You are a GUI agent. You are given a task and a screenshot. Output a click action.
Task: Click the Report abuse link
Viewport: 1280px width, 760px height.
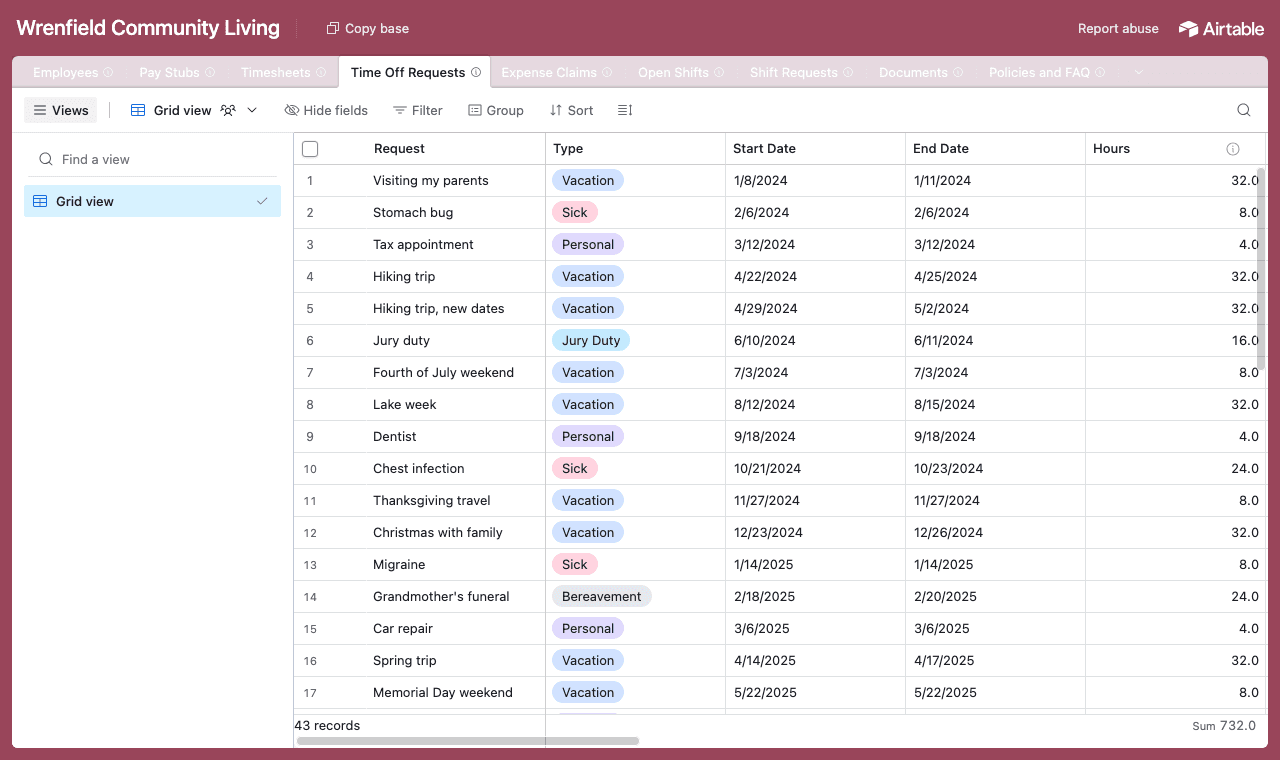point(1118,29)
